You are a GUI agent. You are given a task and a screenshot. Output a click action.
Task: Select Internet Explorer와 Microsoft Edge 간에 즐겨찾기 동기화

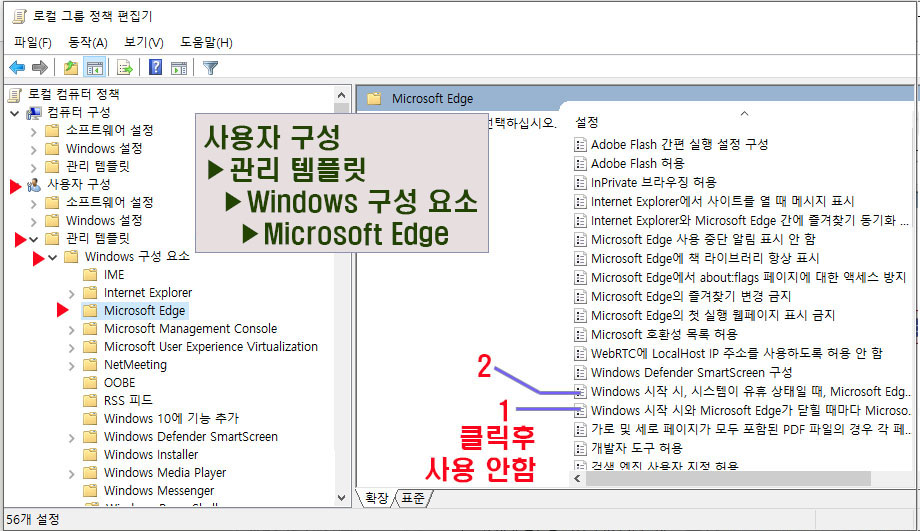(750, 221)
